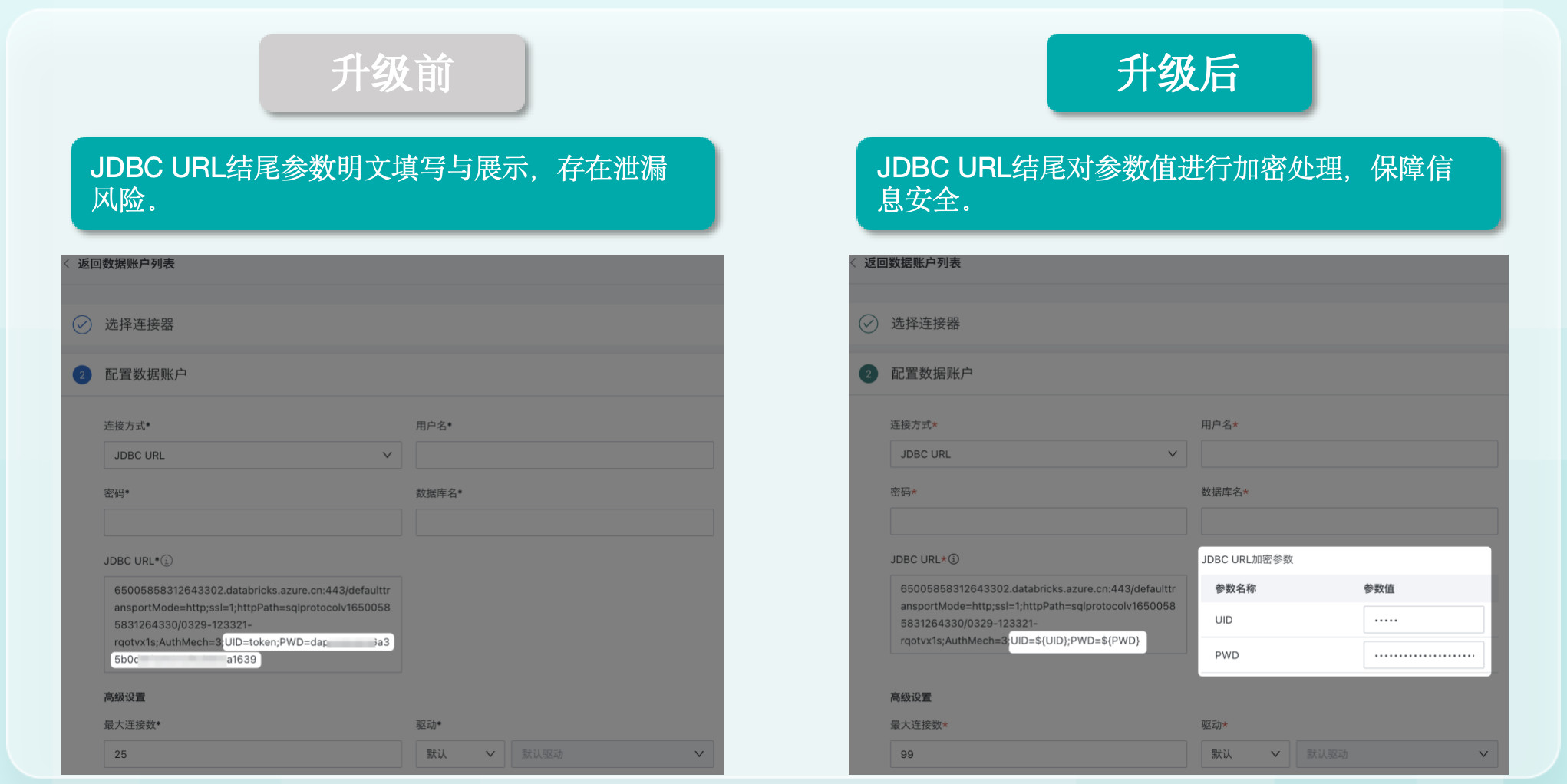The height and width of the screenshot is (784, 1567).
Task: Expand the left 驱动 默认 dropdown
Action: click(460, 754)
